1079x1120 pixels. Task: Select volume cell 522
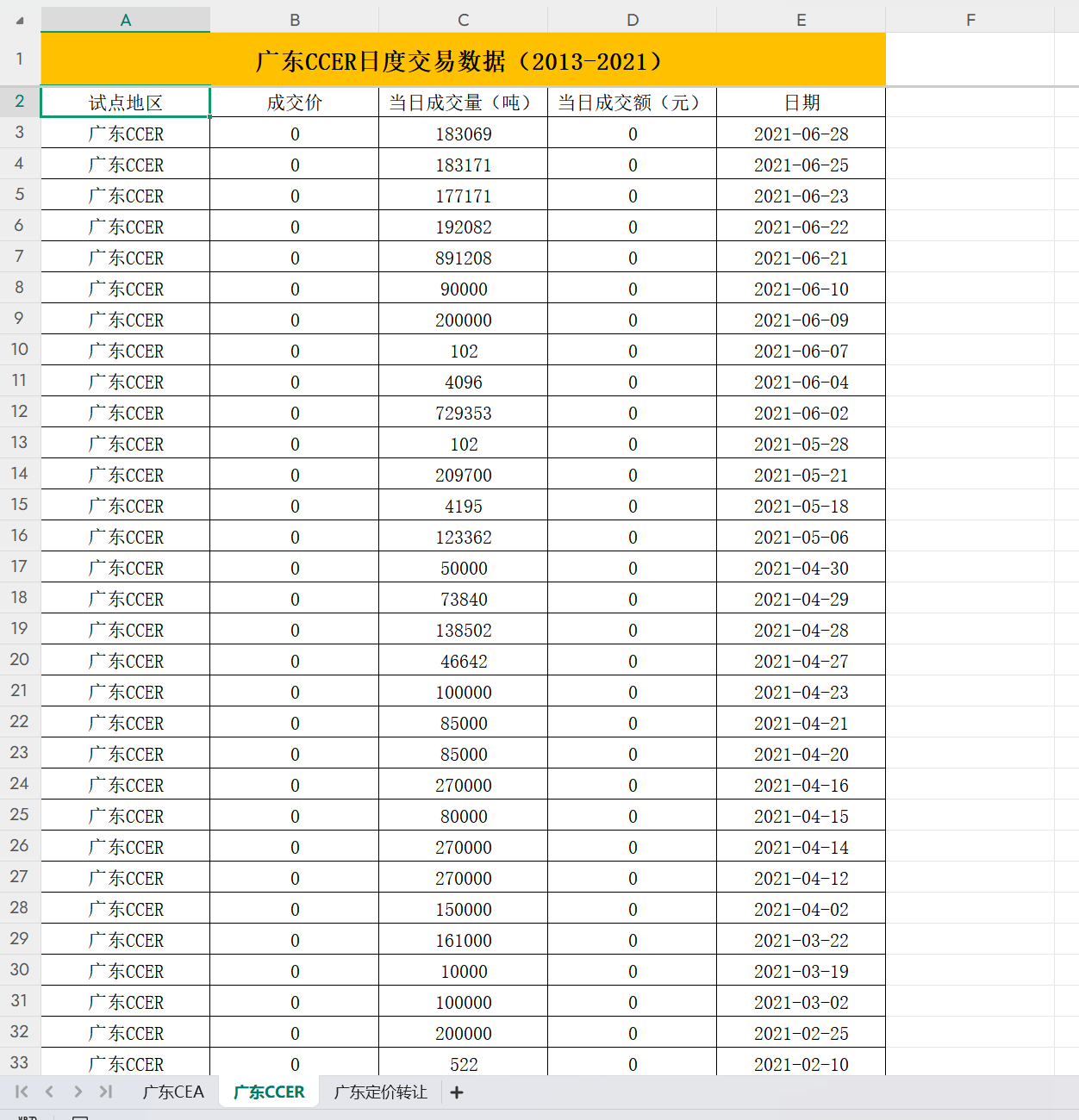(464, 1062)
